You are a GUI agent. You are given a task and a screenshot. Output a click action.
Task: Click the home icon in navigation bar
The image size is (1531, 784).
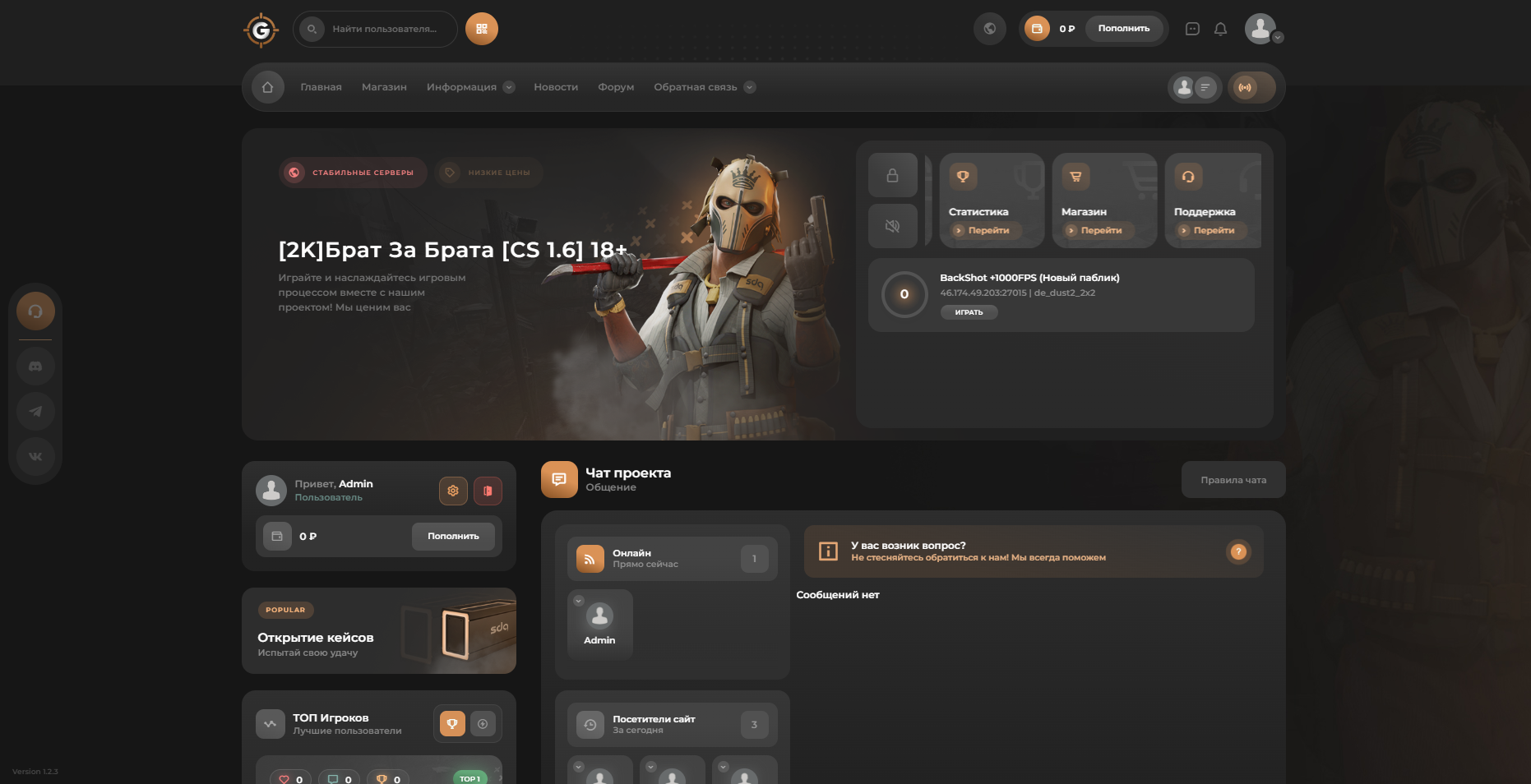(267, 87)
